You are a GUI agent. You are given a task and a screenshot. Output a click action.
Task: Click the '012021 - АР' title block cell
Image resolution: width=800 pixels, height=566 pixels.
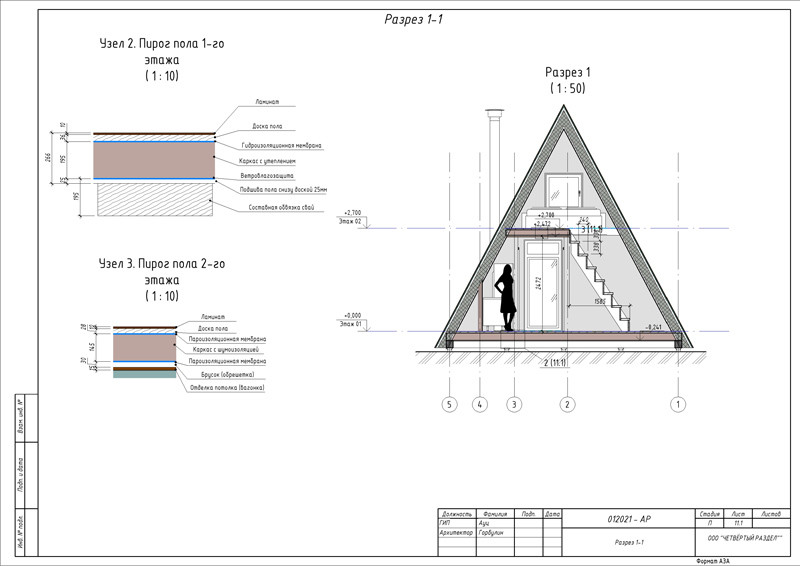pyautogui.click(x=627, y=520)
